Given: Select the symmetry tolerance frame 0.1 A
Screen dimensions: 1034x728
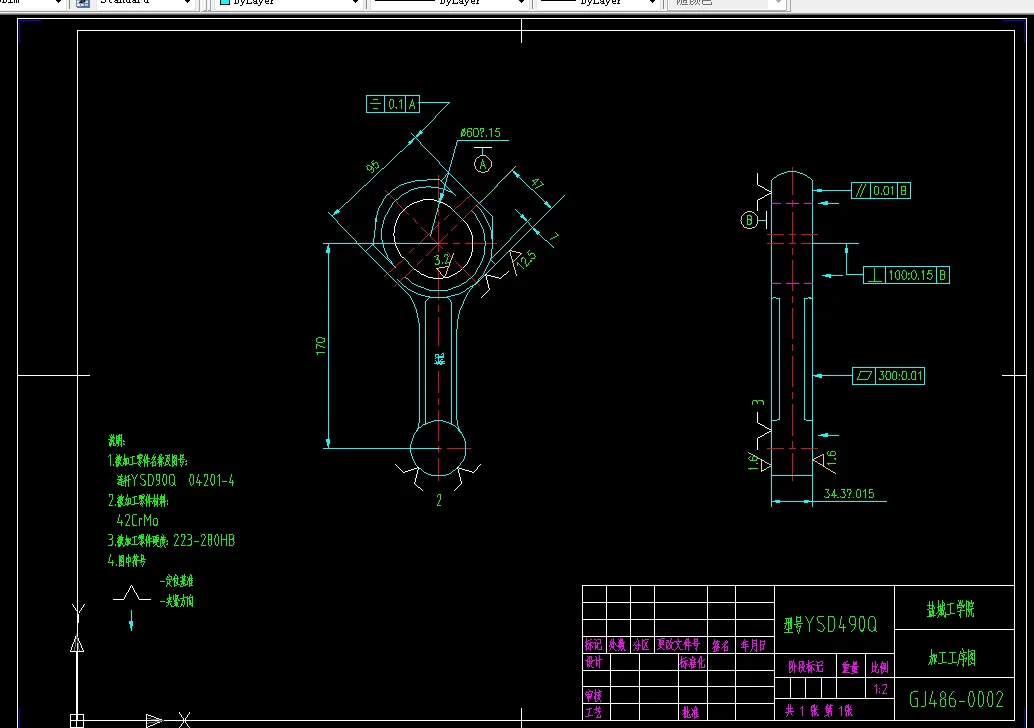Looking at the screenshot, I should click(393, 104).
